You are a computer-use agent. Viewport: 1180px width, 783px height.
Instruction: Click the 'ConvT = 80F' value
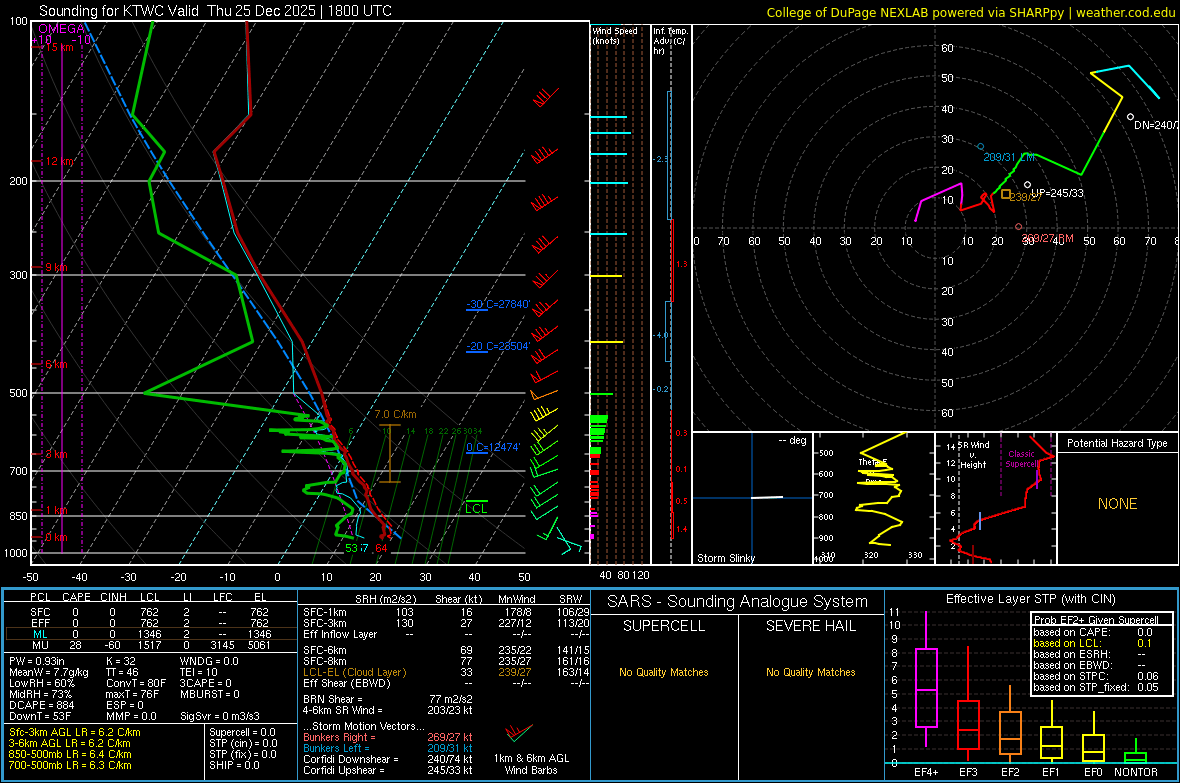point(135,684)
